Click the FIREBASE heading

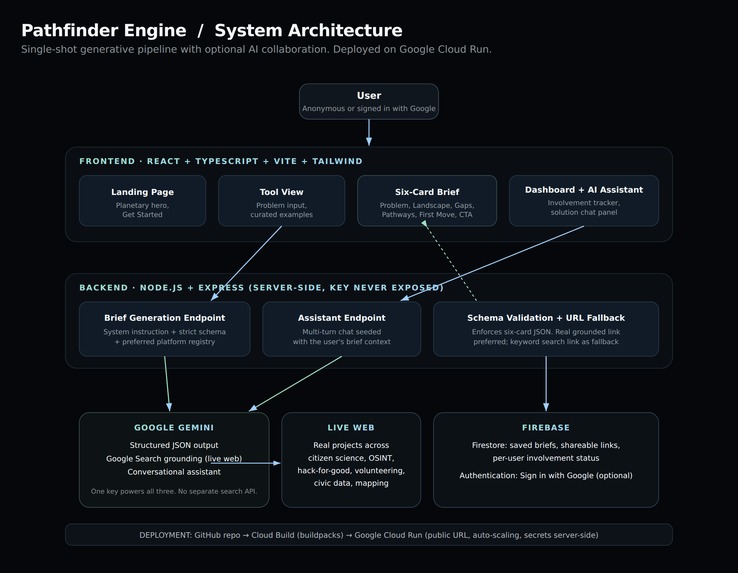tap(546, 428)
